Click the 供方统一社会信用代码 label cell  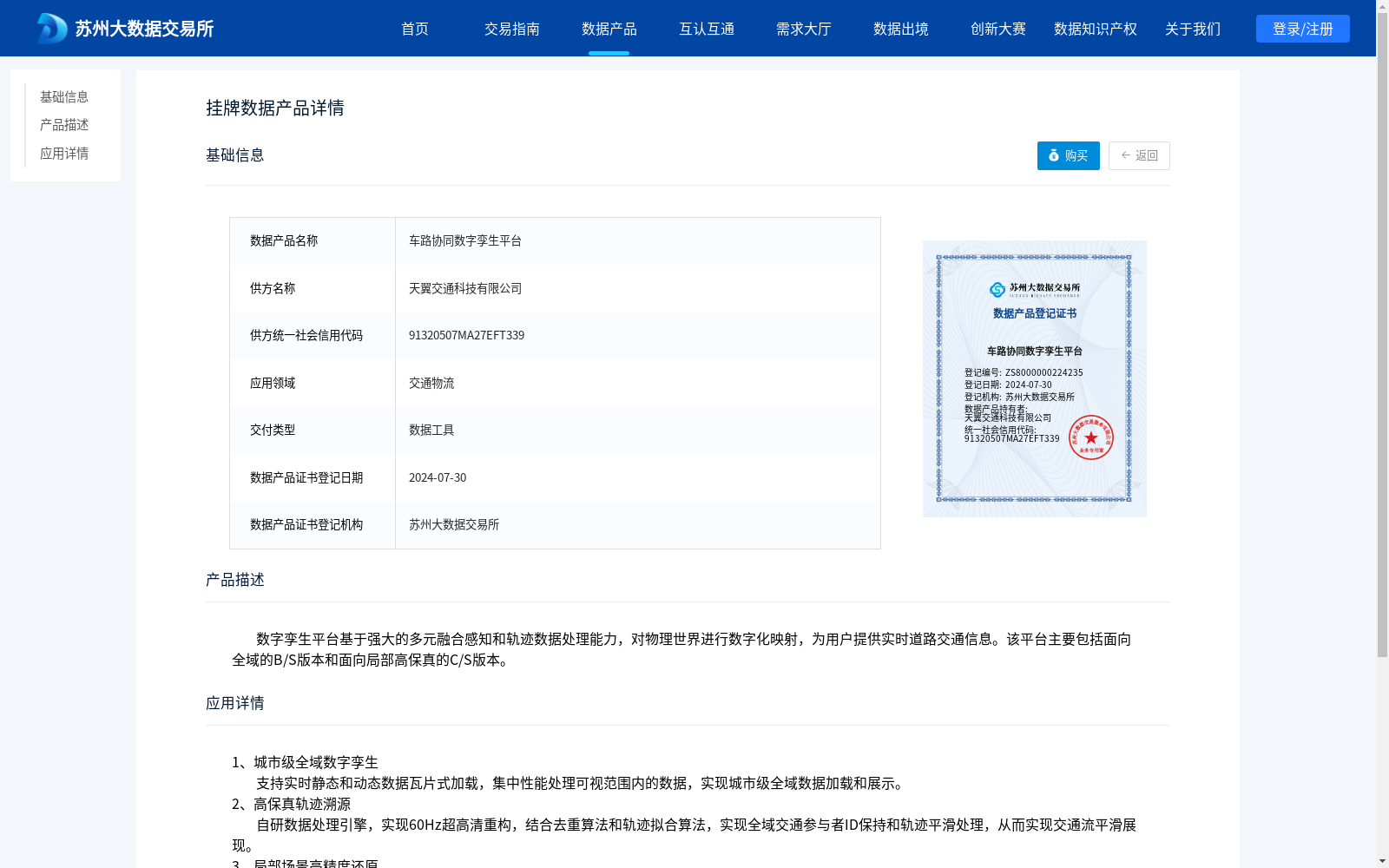[x=313, y=336]
